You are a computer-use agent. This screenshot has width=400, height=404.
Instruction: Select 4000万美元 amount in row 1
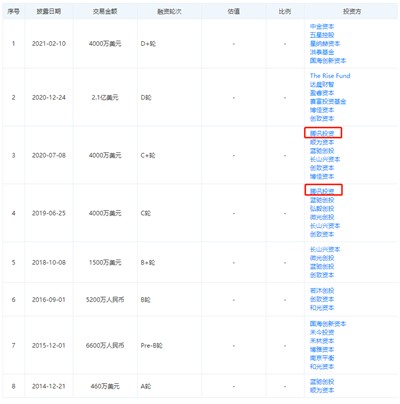tap(105, 44)
